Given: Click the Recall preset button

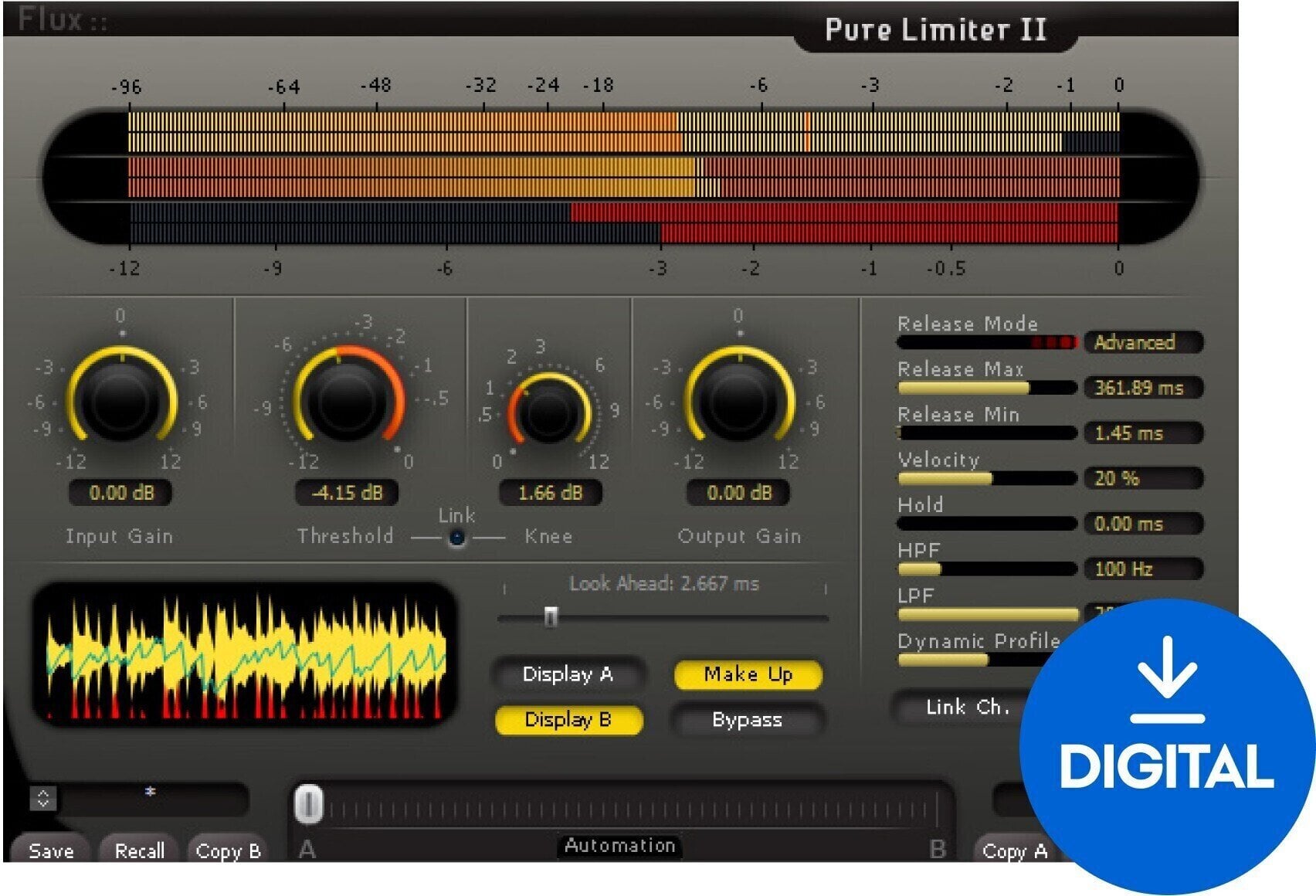Looking at the screenshot, I should click(140, 850).
